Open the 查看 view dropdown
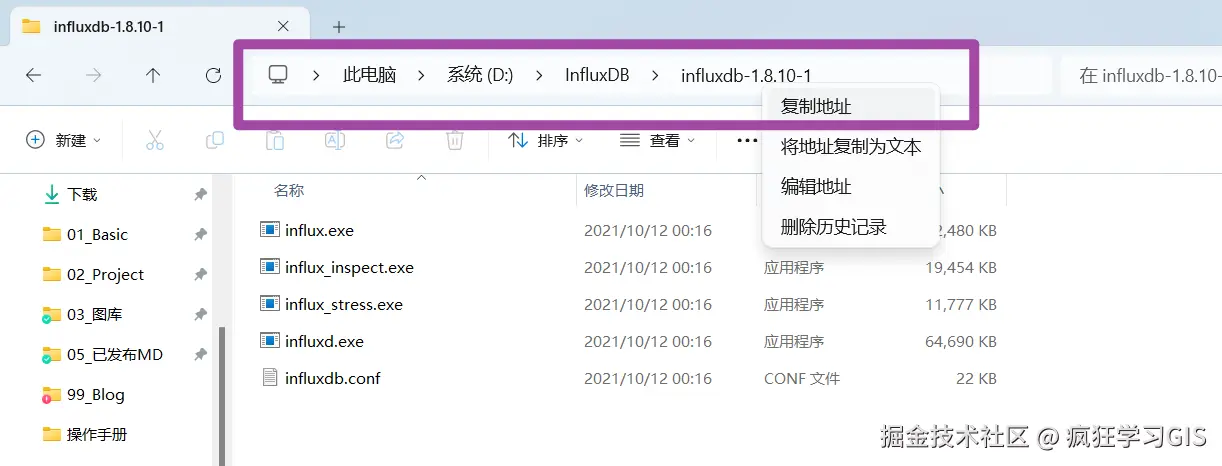This screenshot has height=466, width=1222. click(657, 141)
